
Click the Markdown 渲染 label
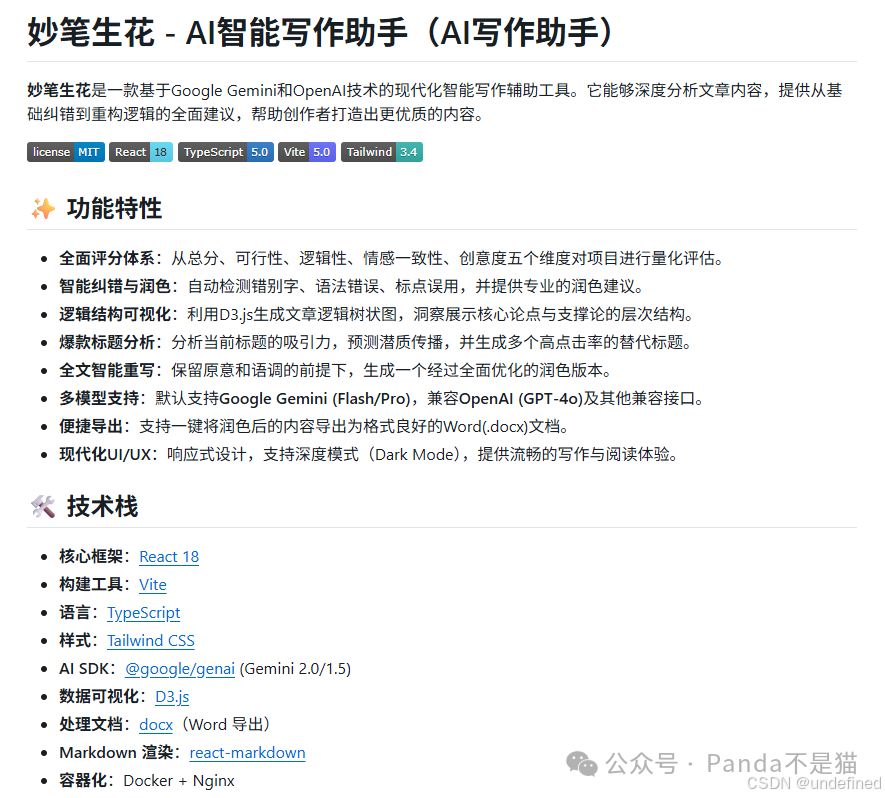pyautogui.click(x=116, y=753)
